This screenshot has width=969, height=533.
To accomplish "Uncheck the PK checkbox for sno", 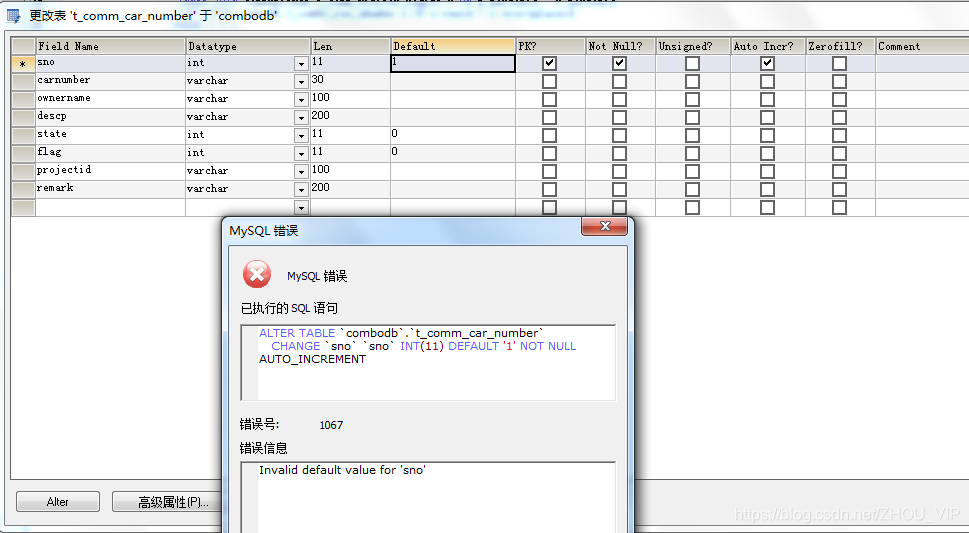I will point(549,63).
